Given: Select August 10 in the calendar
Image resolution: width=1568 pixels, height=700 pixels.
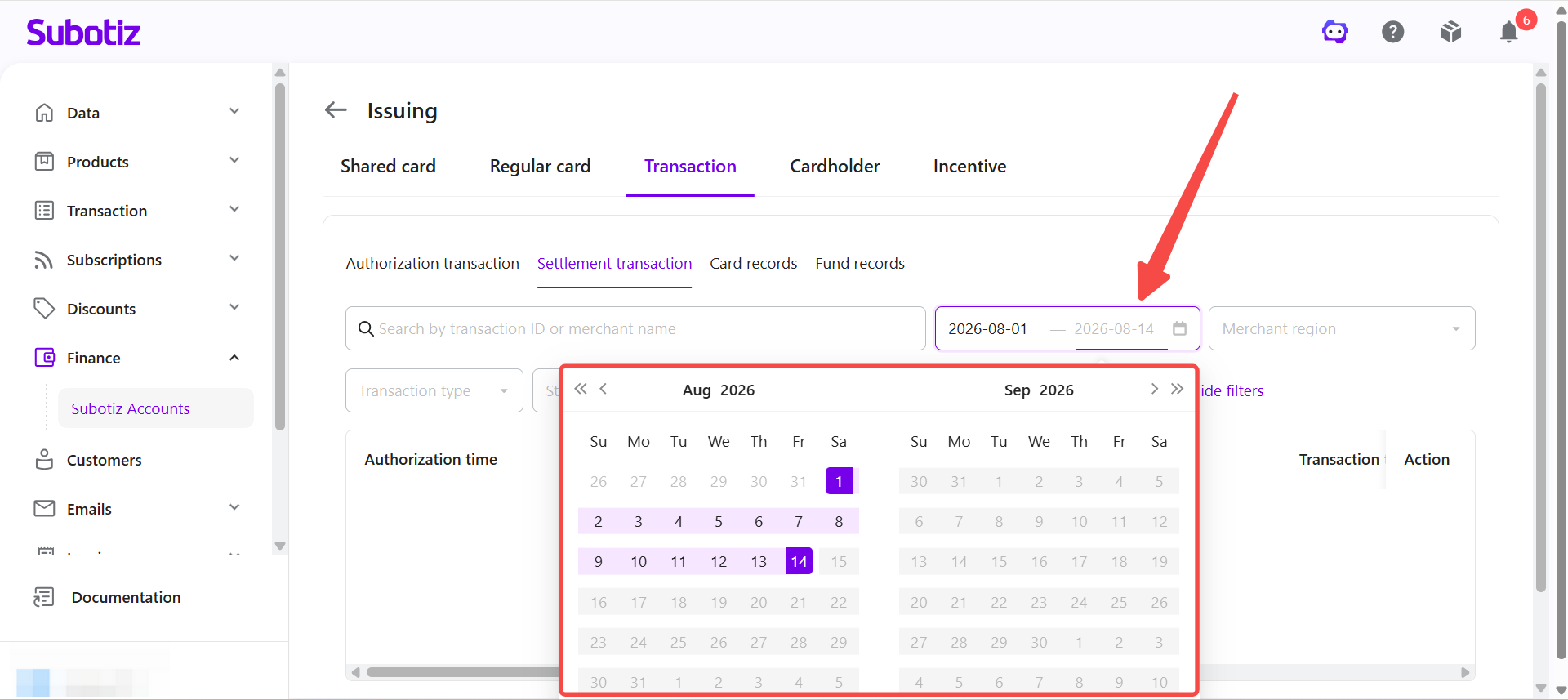Looking at the screenshot, I should (639, 561).
